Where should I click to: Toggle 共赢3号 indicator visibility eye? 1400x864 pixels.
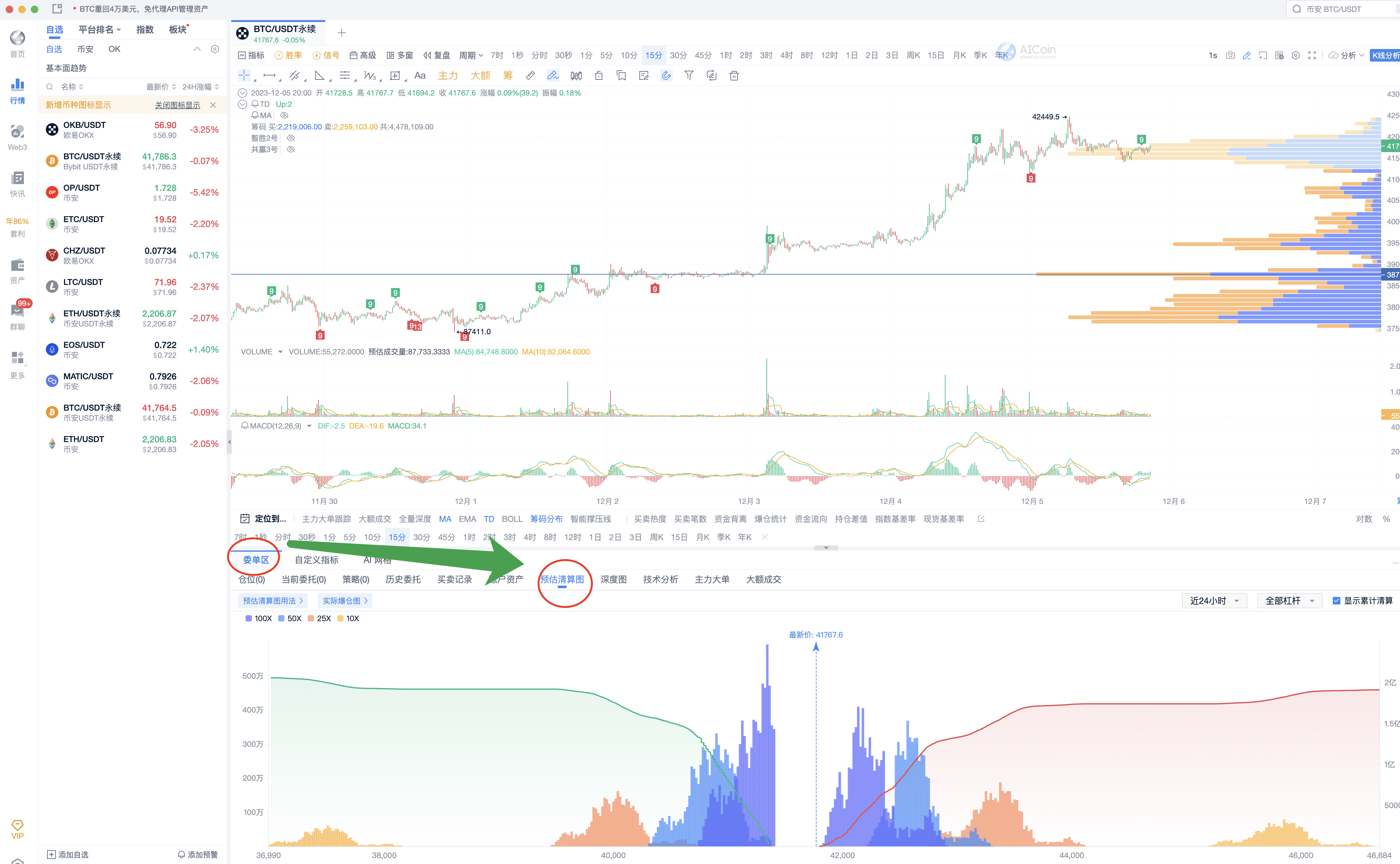(x=291, y=149)
